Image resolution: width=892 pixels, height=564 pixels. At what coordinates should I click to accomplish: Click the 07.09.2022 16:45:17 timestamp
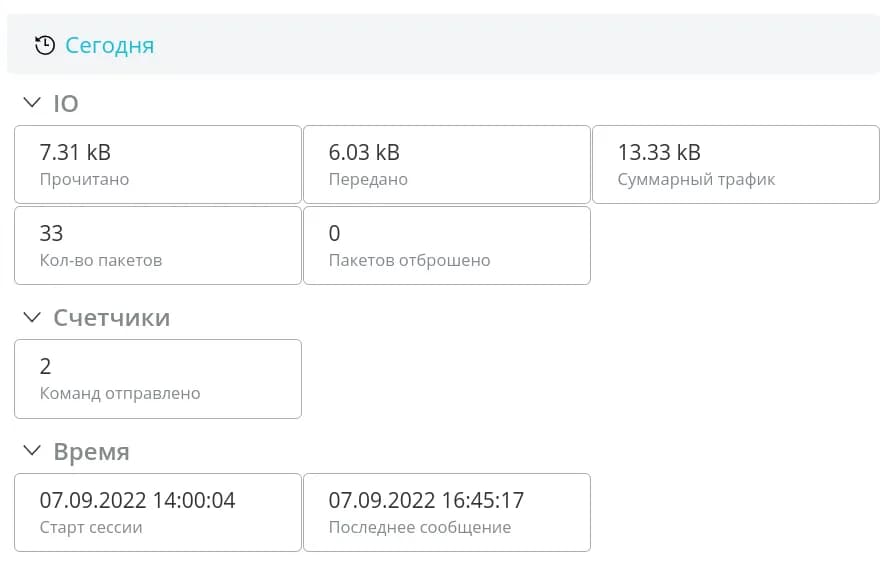click(x=426, y=500)
